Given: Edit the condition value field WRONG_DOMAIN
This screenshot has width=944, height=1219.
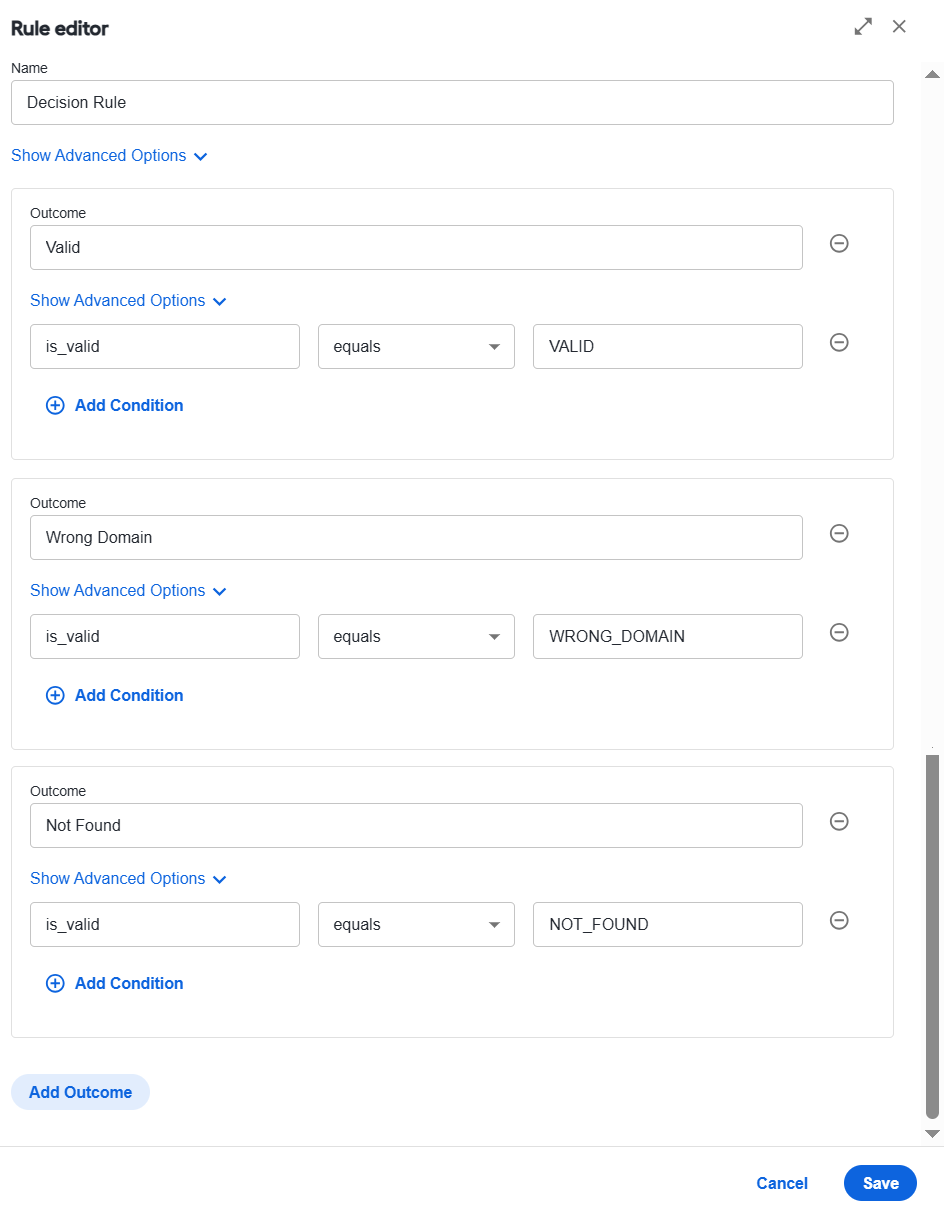Looking at the screenshot, I should pyautogui.click(x=668, y=636).
